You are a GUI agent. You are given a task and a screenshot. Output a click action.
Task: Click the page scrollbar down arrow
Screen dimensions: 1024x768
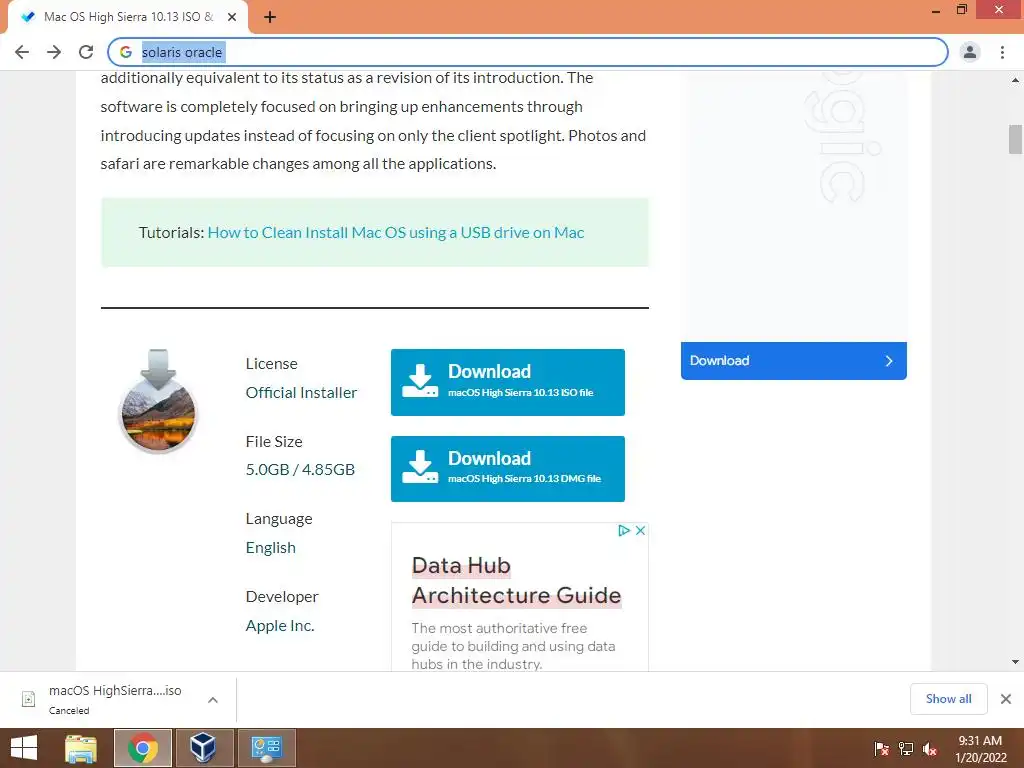[x=1016, y=662]
